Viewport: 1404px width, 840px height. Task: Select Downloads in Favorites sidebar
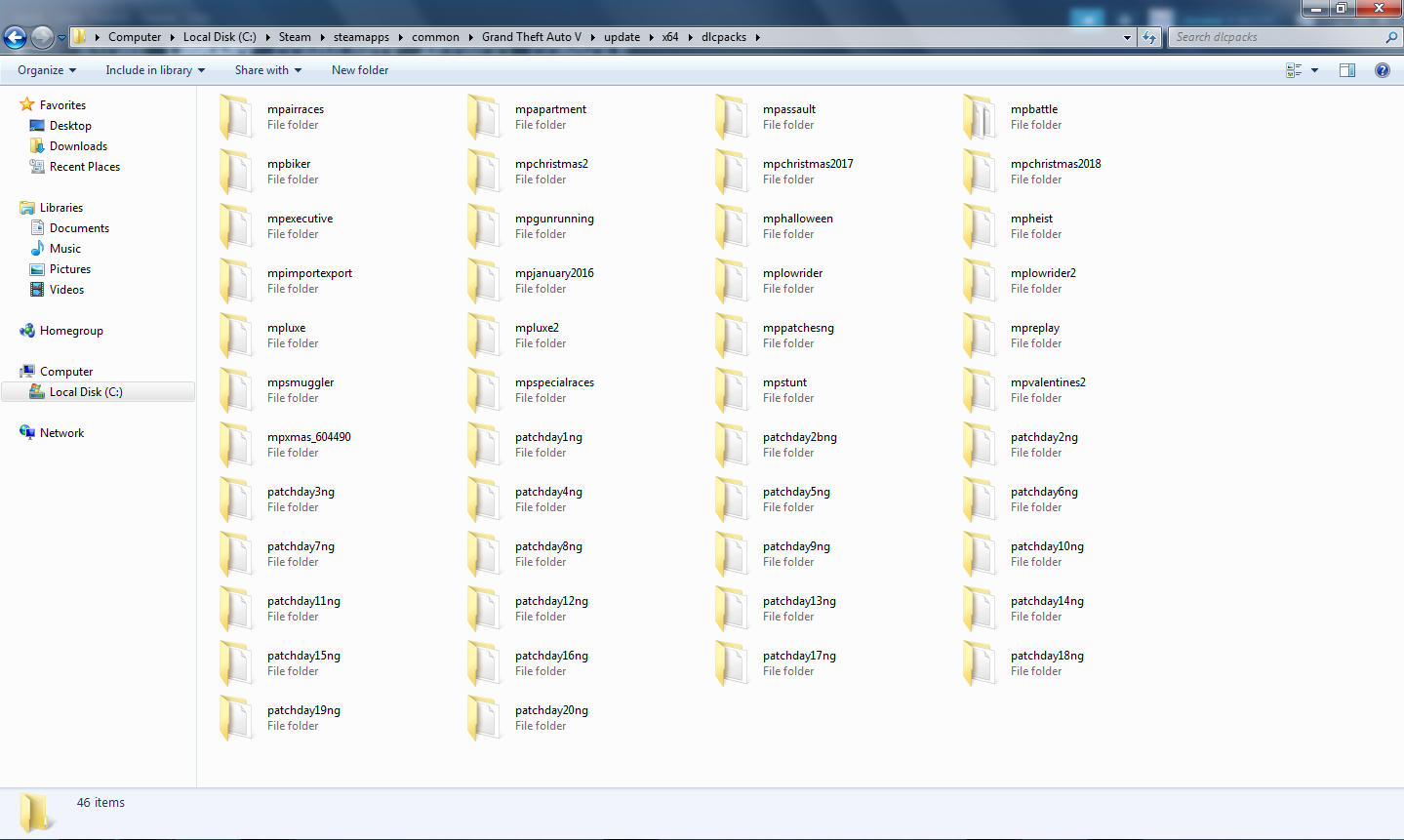[x=78, y=146]
